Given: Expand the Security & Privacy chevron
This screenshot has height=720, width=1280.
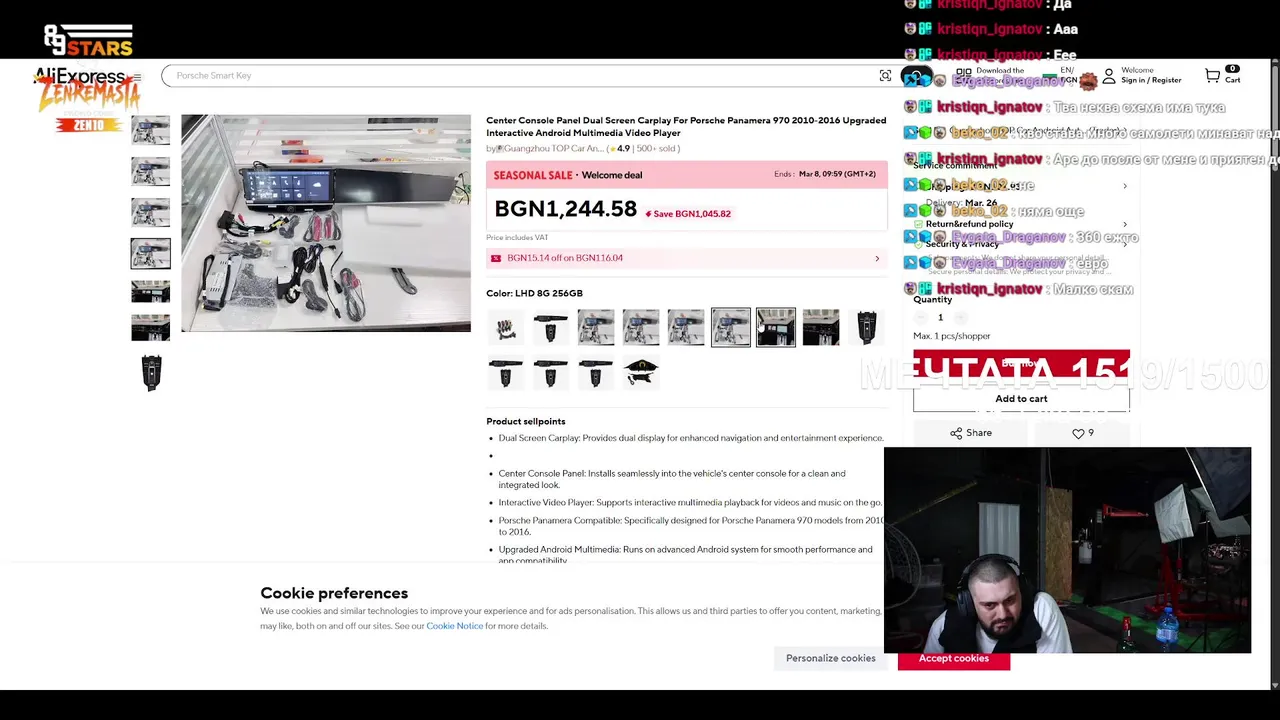Looking at the screenshot, I should pos(1124,243).
